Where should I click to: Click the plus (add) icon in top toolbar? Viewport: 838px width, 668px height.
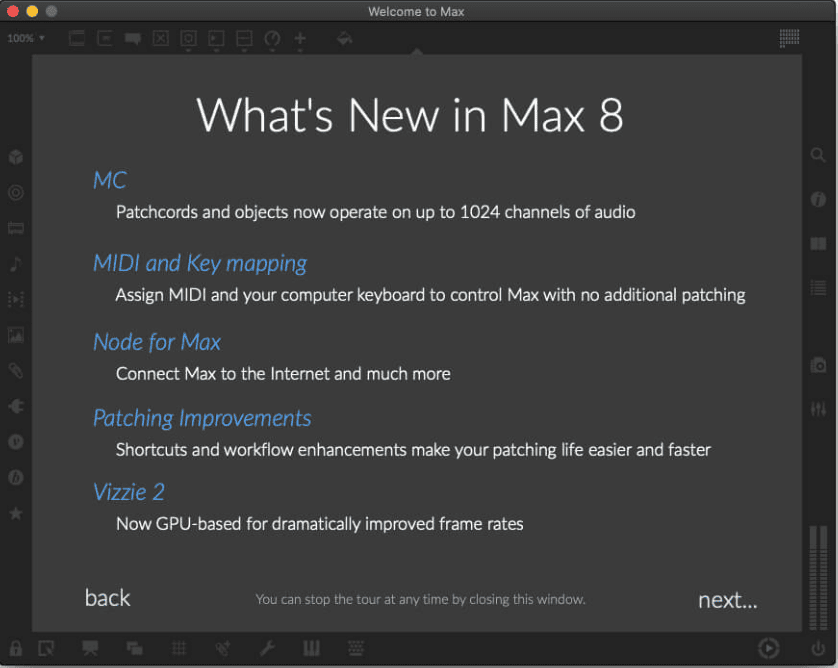click(x=300, y=38)
